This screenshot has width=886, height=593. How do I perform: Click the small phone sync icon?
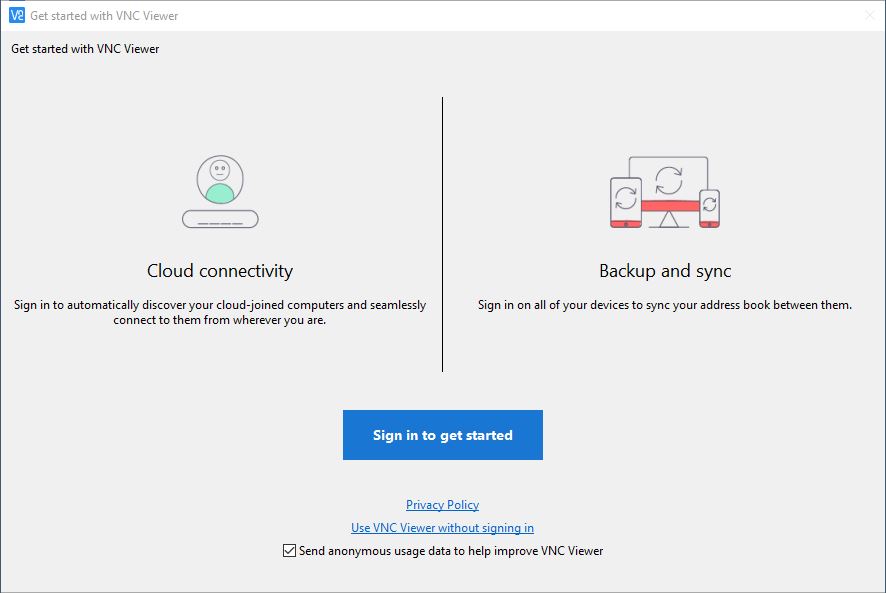pyautogui.click(x=709, y=208)
